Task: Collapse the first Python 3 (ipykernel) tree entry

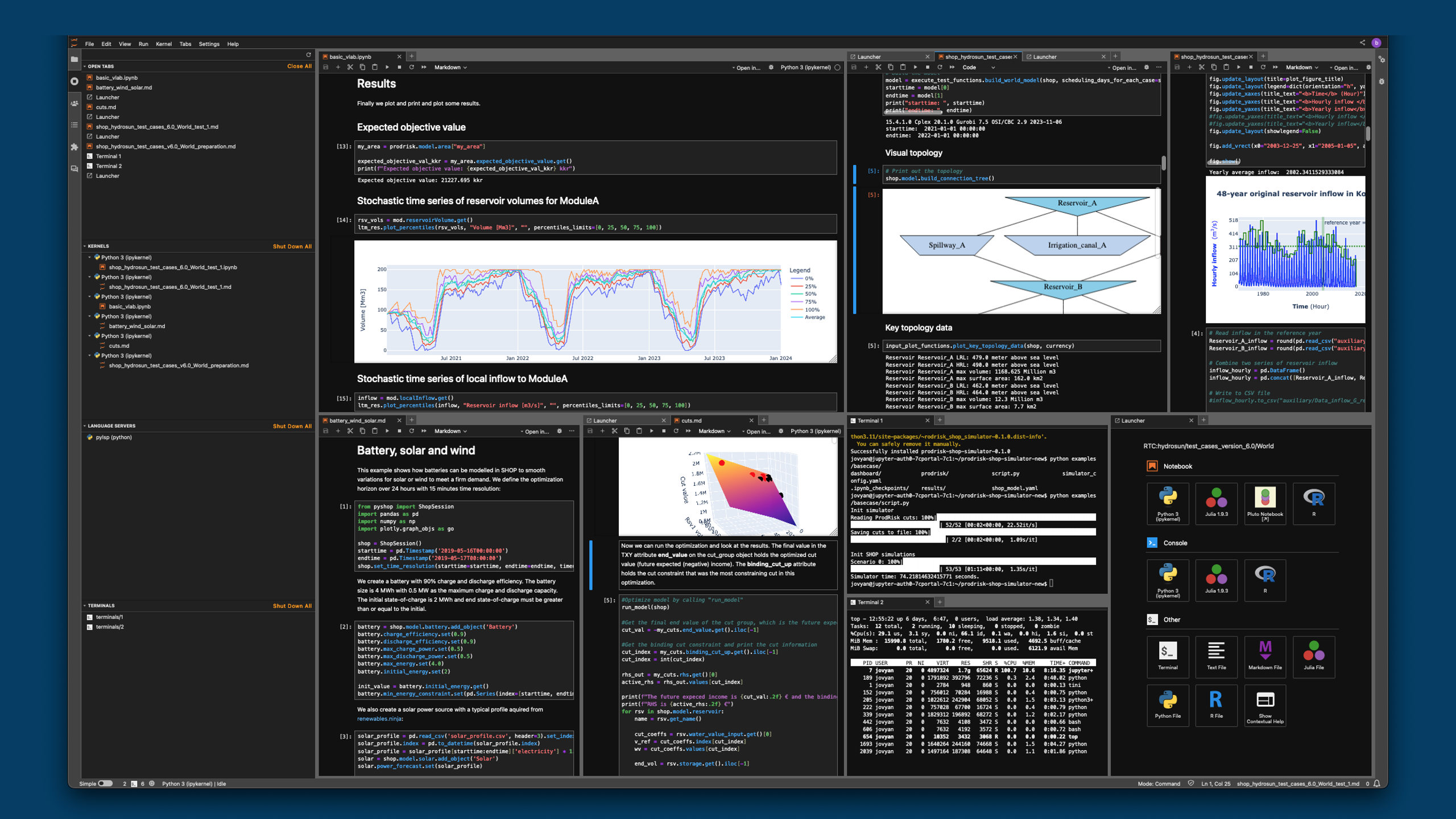Action: pos(89,258)
